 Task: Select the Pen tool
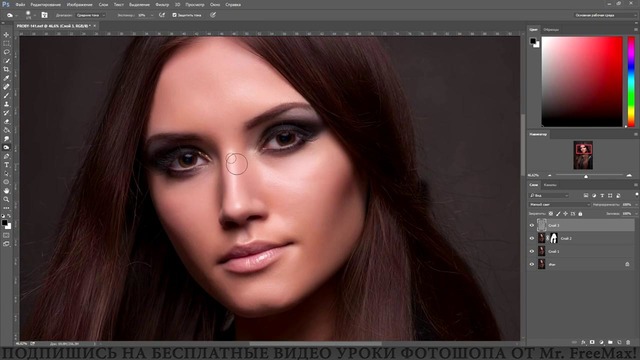[x=6, y=156]
